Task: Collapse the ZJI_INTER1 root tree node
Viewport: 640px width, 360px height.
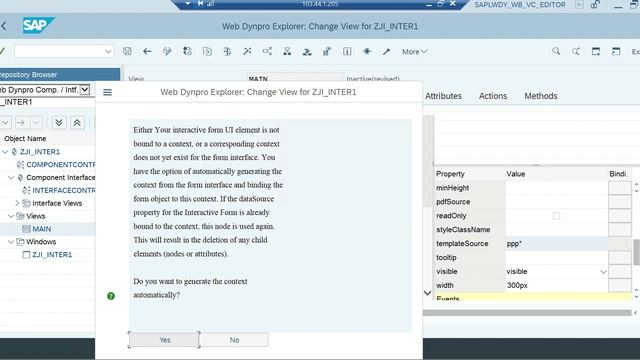Action: 5,152
